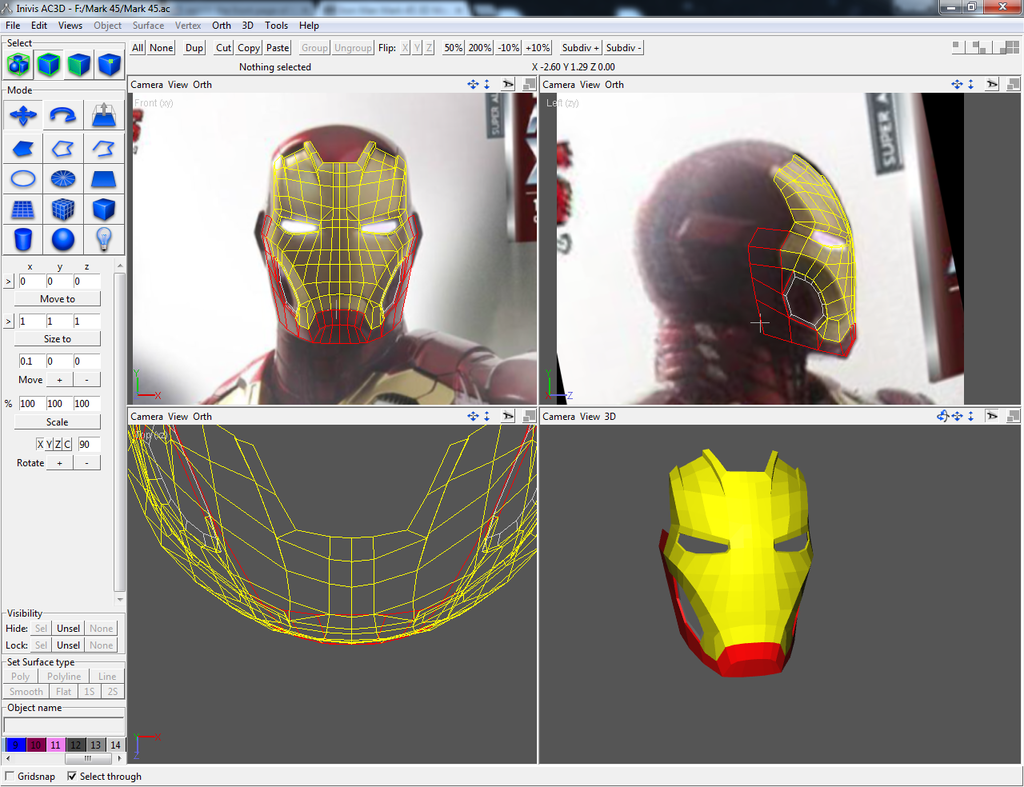Open Orth dropdown in bottom-left view
This screenshot has height=787, width=1024.
202,416
